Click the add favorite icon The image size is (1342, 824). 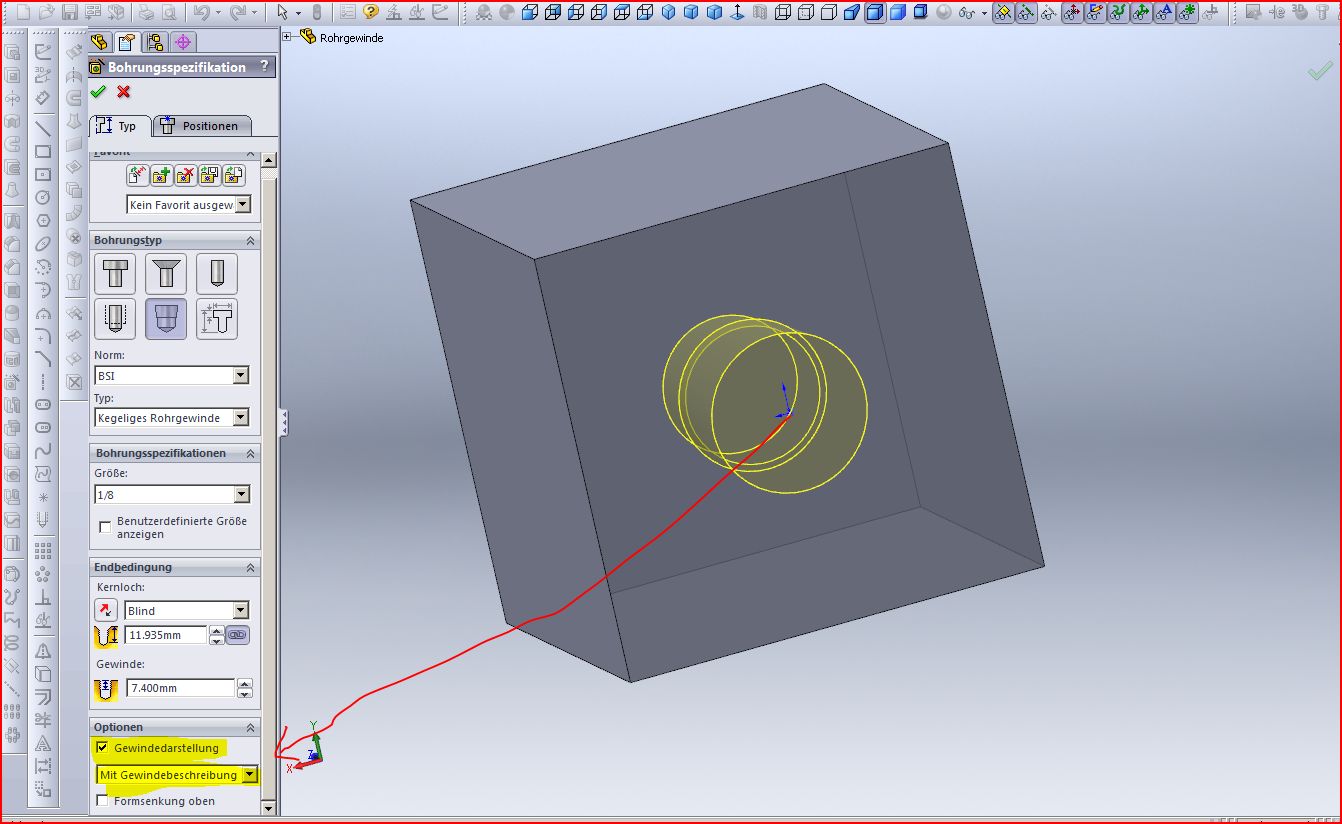click(x=161, y=176)
